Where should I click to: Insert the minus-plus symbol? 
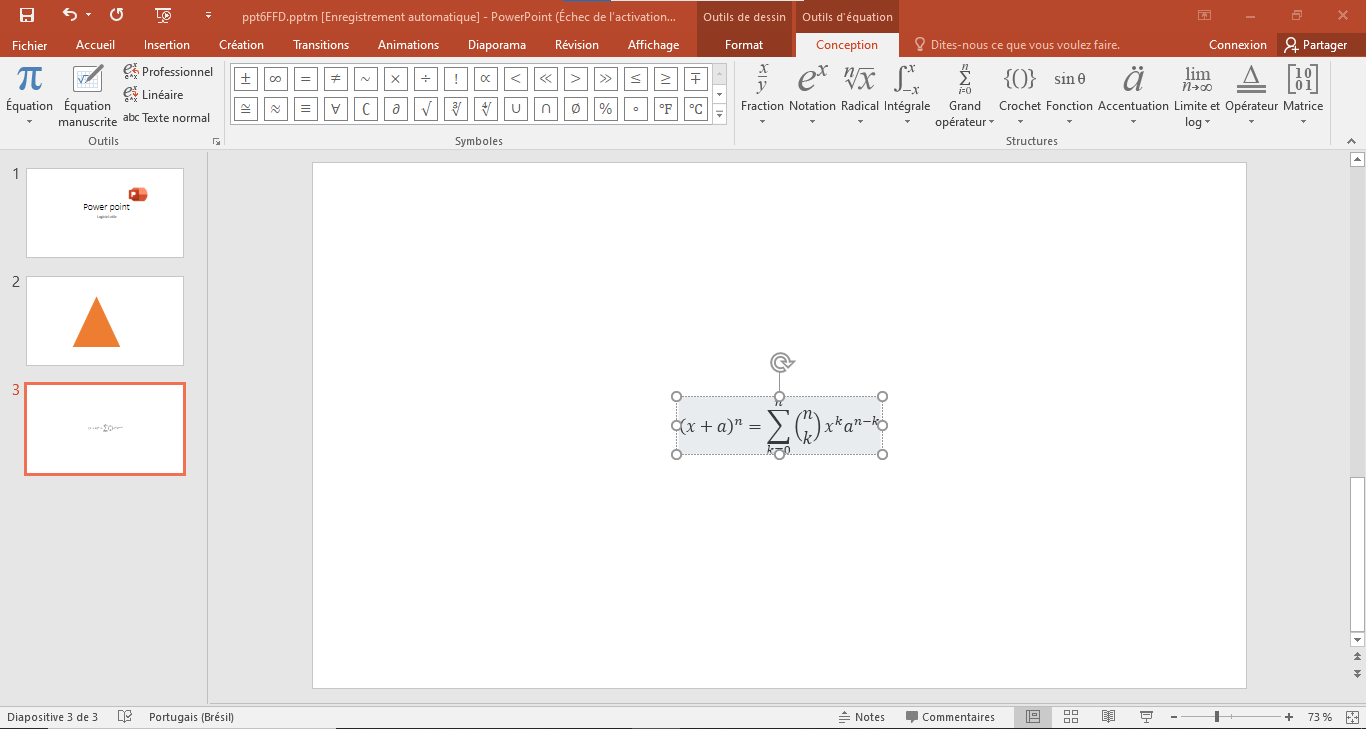pyautogui.click(x=695, y=79)
